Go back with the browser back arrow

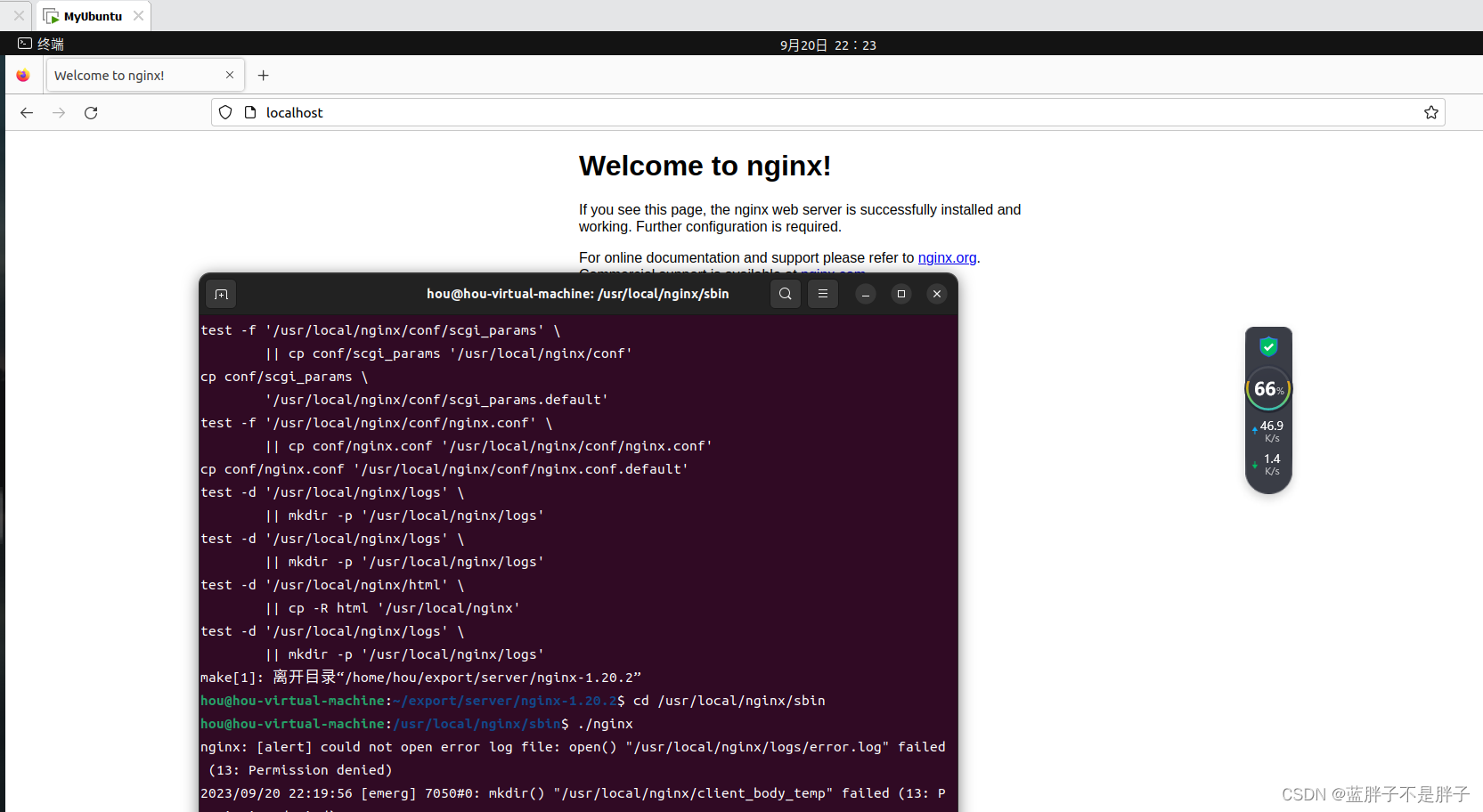click(27, 113)
